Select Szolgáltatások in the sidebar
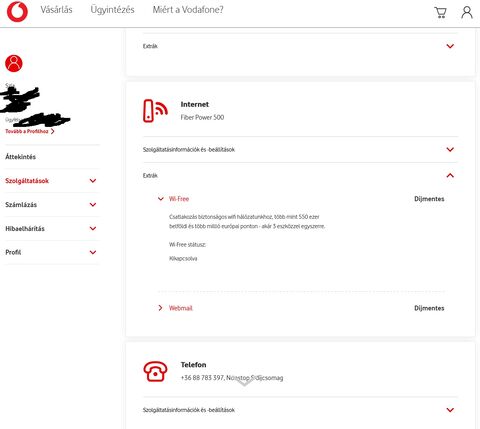 tap(27, 181)
